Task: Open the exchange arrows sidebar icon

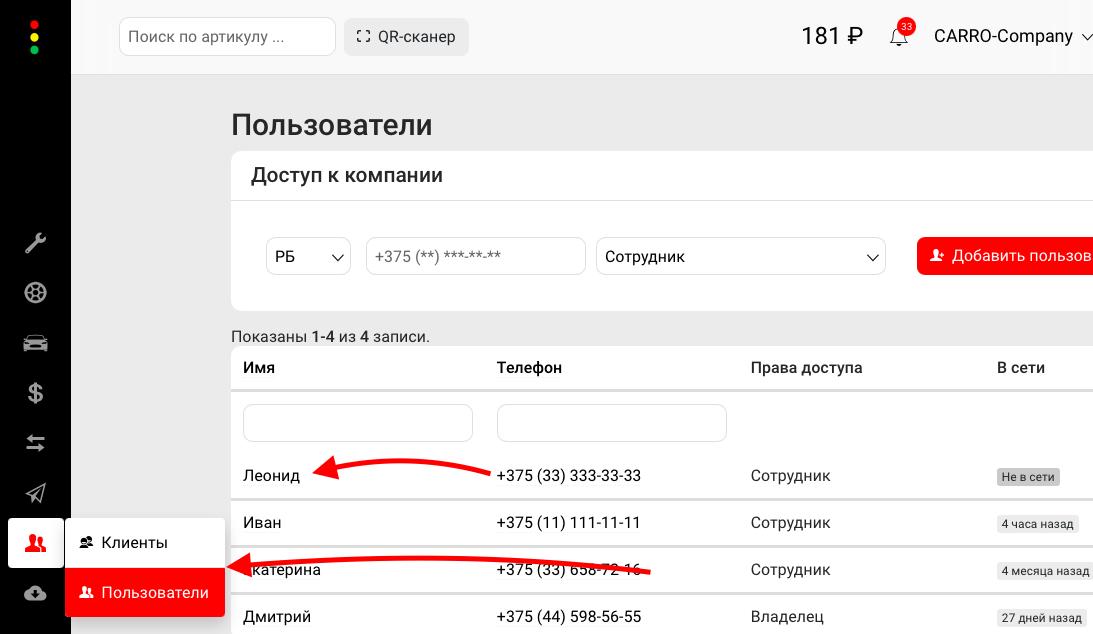Action: [x=36, y=443]
